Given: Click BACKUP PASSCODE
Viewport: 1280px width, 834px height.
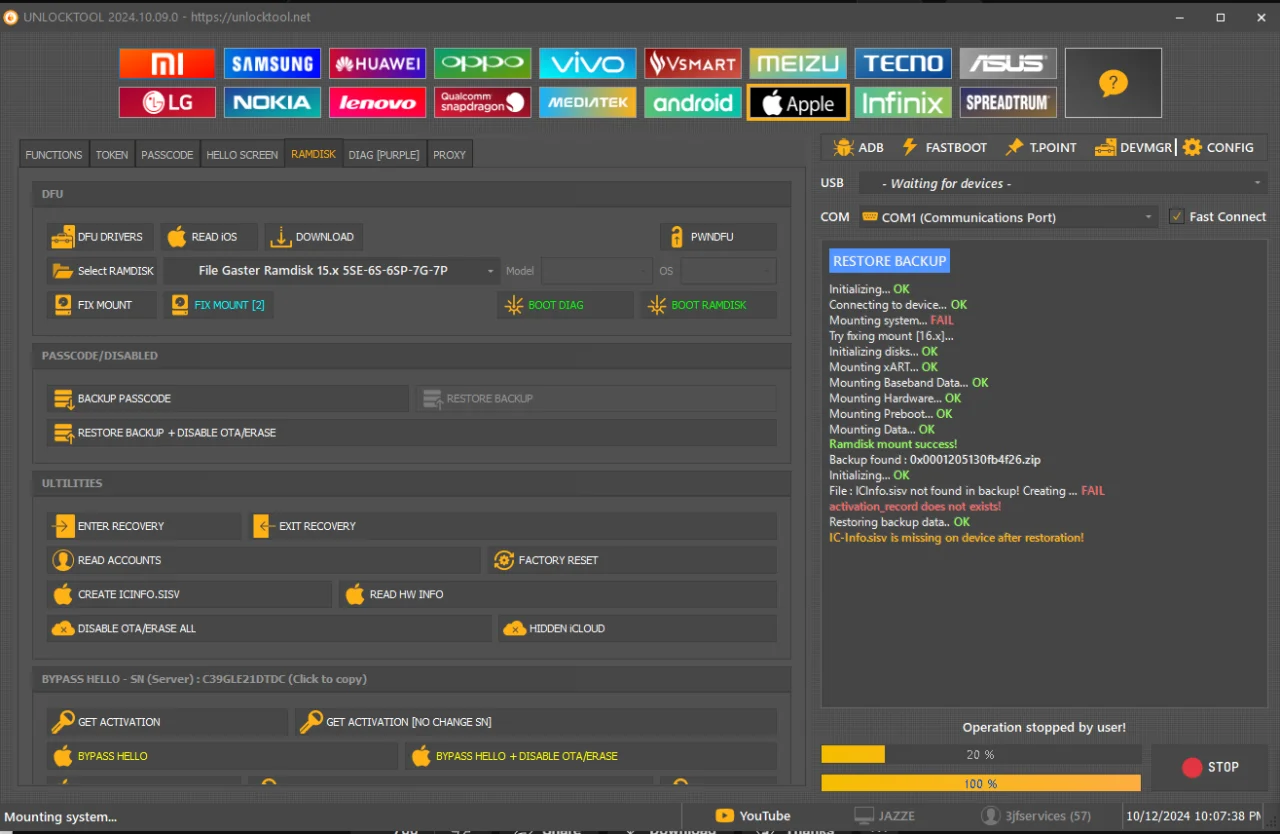Looking at the screenshot, I should point(228,399).
